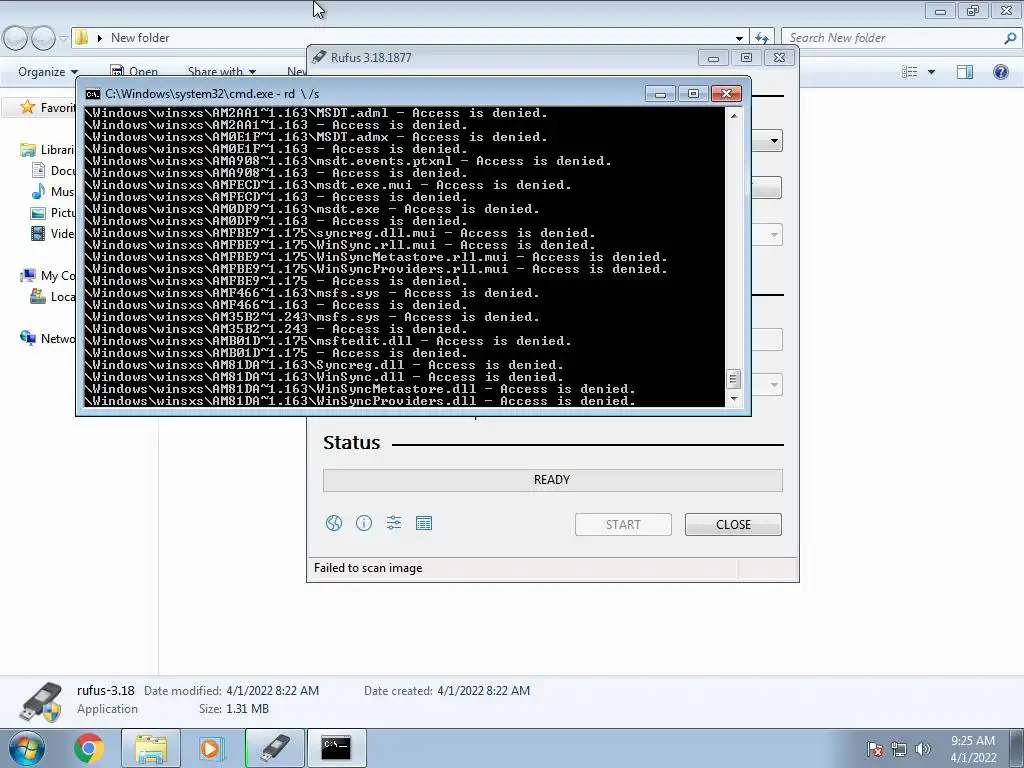
Task: Click the CLOSE button in Rufus
Action: pyautogui.click(x=733, y=524)
